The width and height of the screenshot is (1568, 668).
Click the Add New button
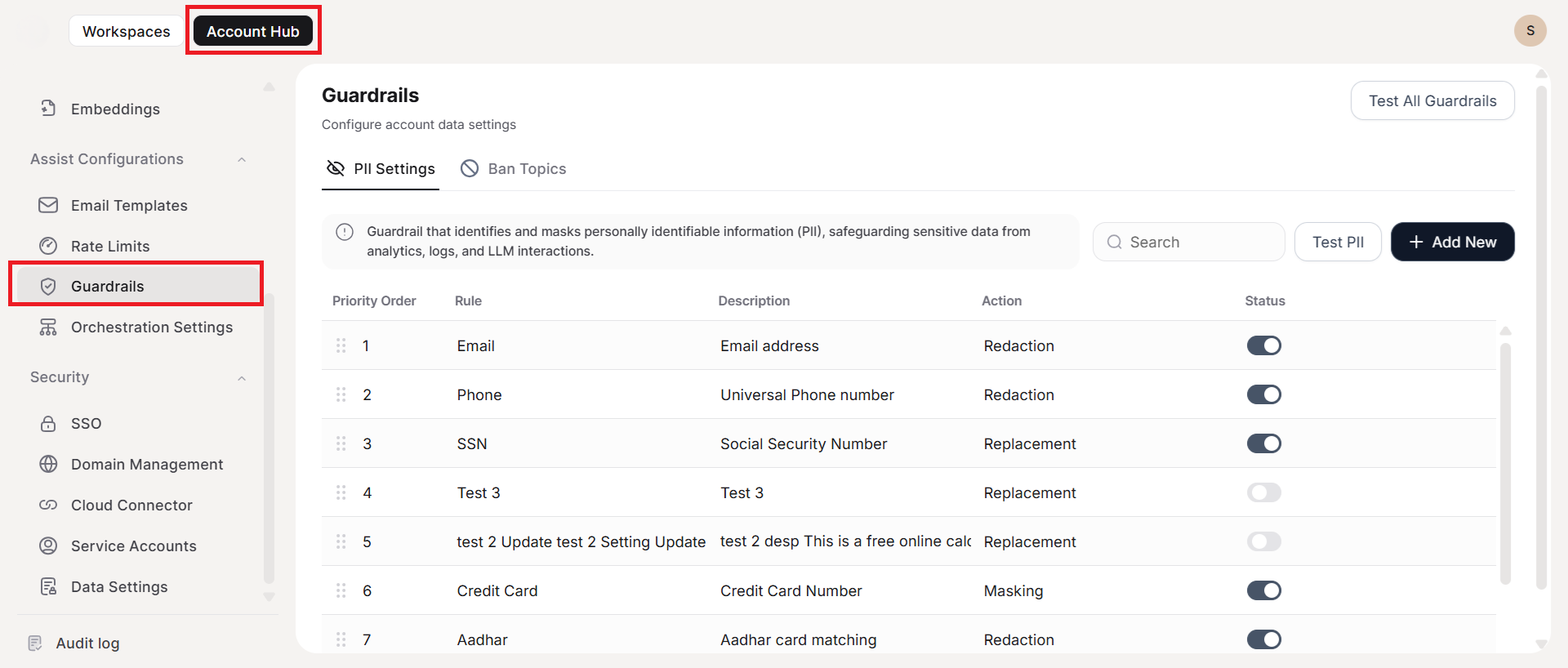click(x=1452, y=242)
